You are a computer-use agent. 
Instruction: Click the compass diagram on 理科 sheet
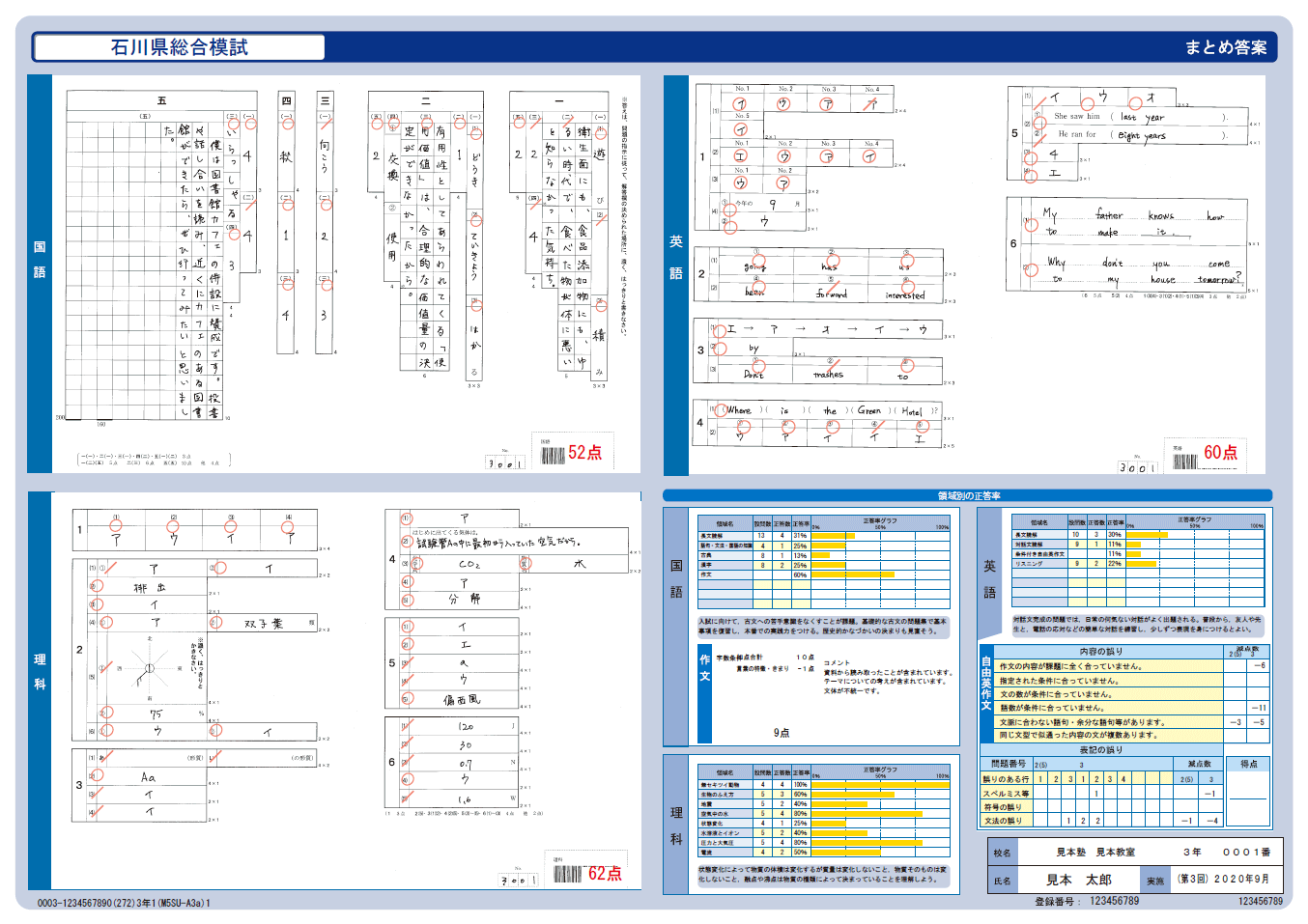[149, 668]
